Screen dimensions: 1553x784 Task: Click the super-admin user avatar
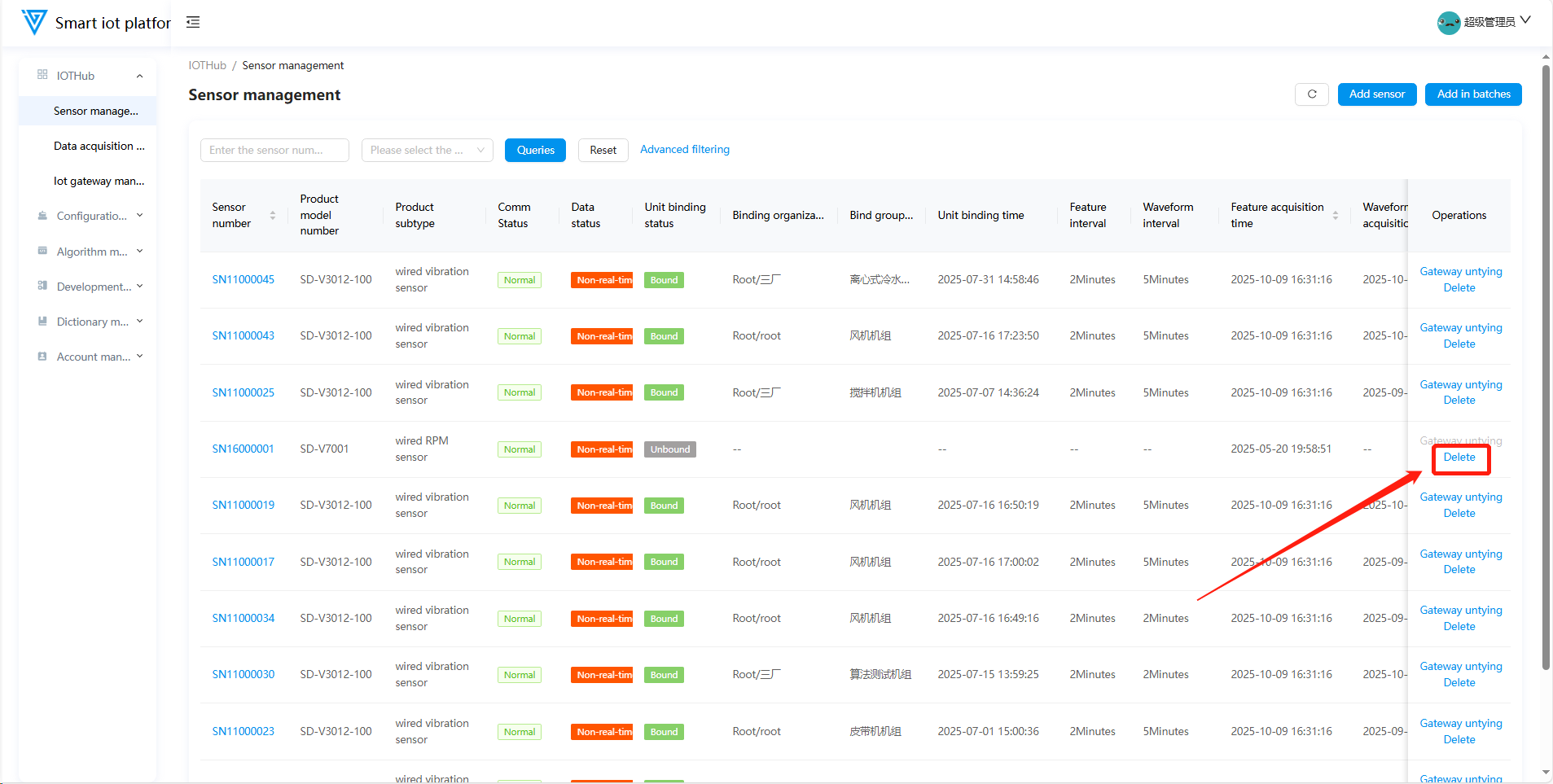pos(1448,22)
